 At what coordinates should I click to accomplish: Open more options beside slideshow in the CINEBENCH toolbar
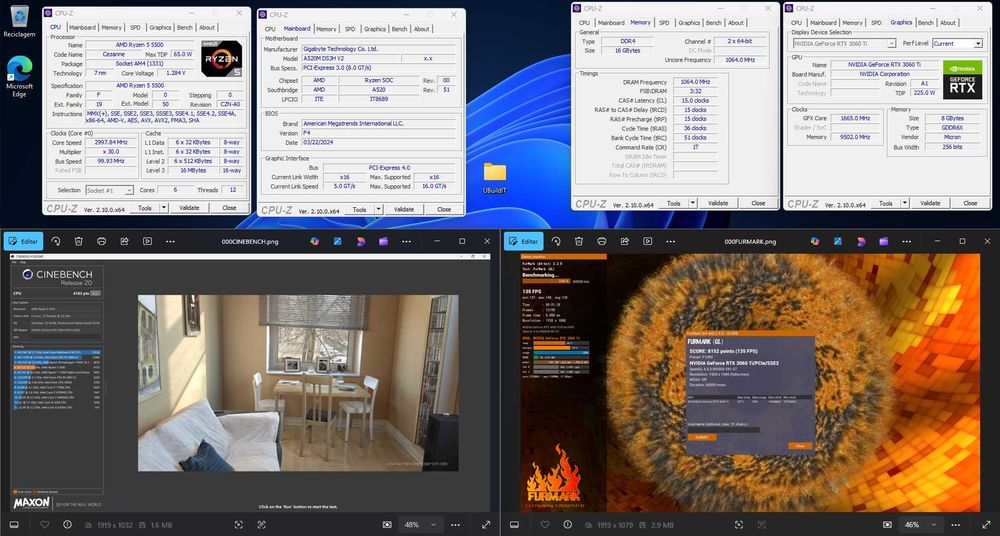click(170, 241)
